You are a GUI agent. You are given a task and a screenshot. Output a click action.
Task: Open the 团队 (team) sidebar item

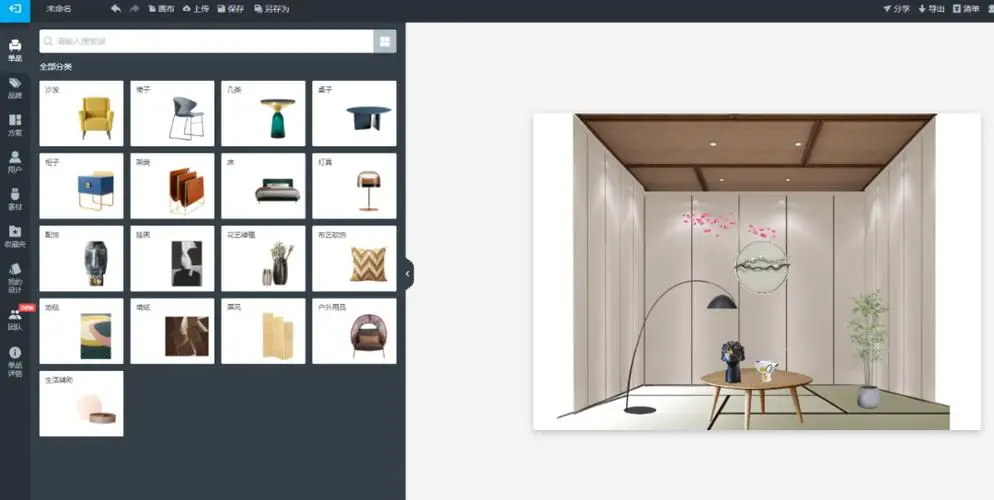coord(15,319)
